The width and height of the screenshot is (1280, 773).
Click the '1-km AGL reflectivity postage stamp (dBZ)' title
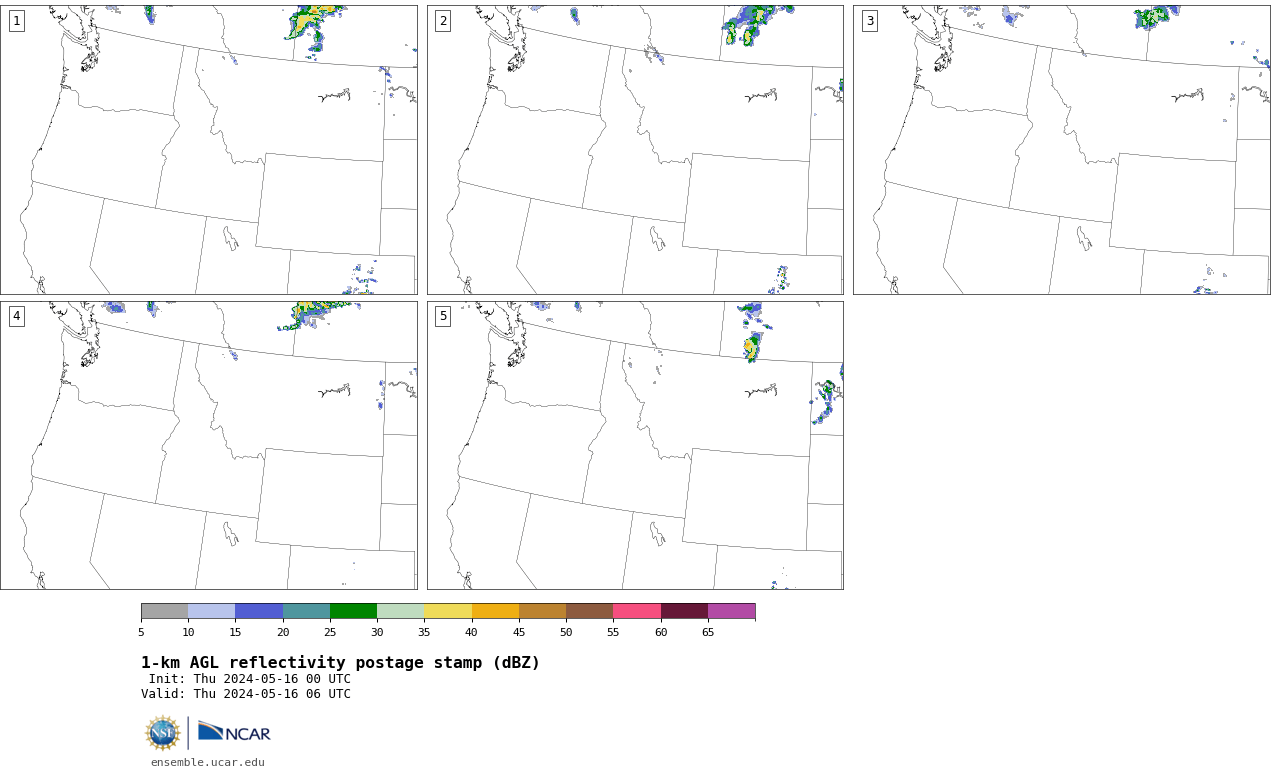(x=340, y=663)
